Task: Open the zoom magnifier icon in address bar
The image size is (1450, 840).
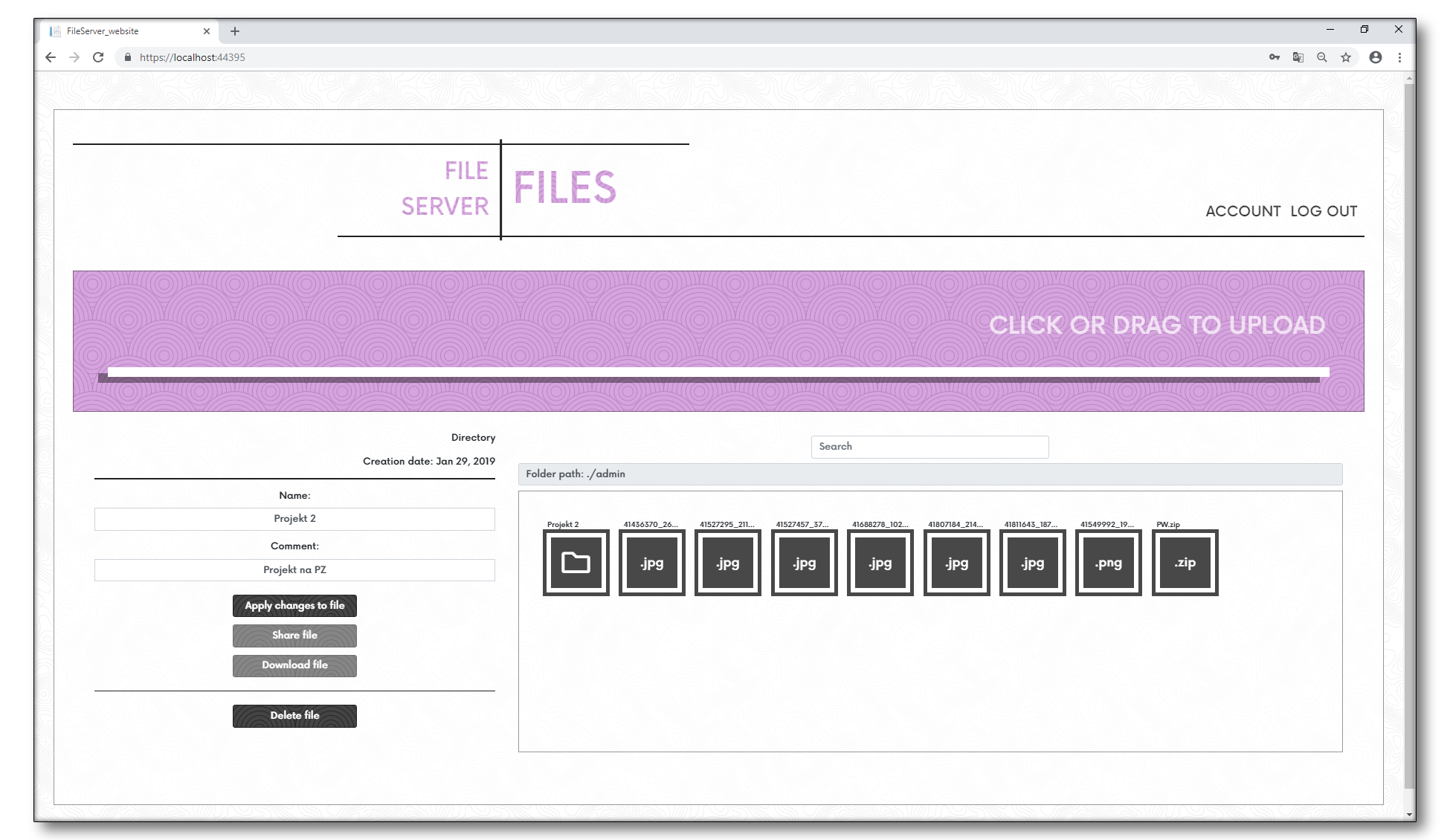Action: (x=1322, y=57)
